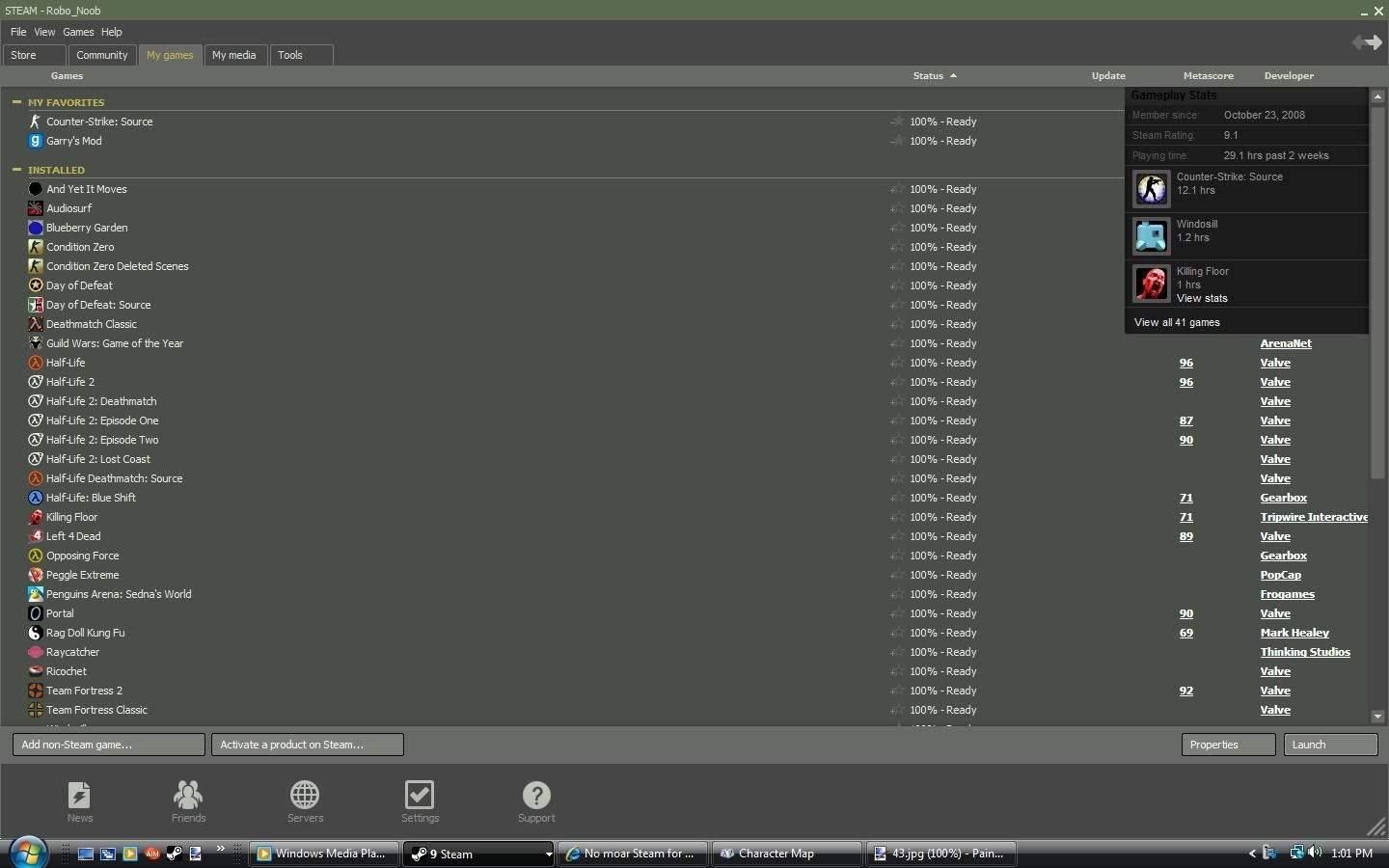The image size is (1389, 868).
Task: Open the Servers browser
Action: [305, 802]
